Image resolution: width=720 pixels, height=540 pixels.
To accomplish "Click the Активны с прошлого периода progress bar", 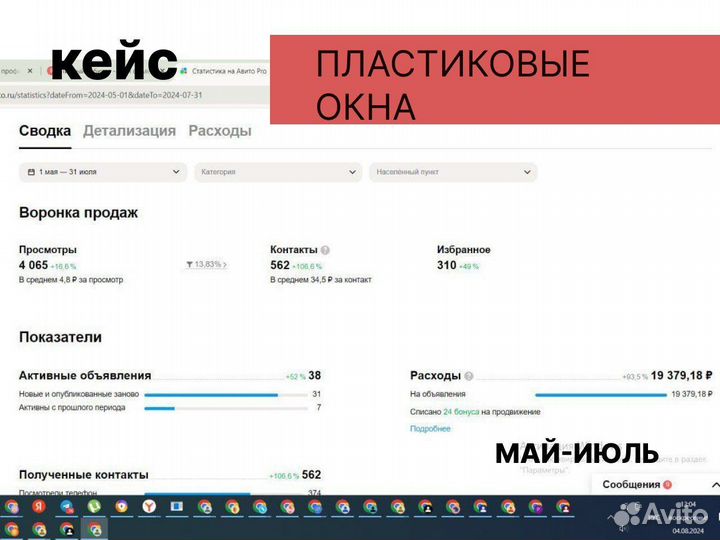I will 226,408.
